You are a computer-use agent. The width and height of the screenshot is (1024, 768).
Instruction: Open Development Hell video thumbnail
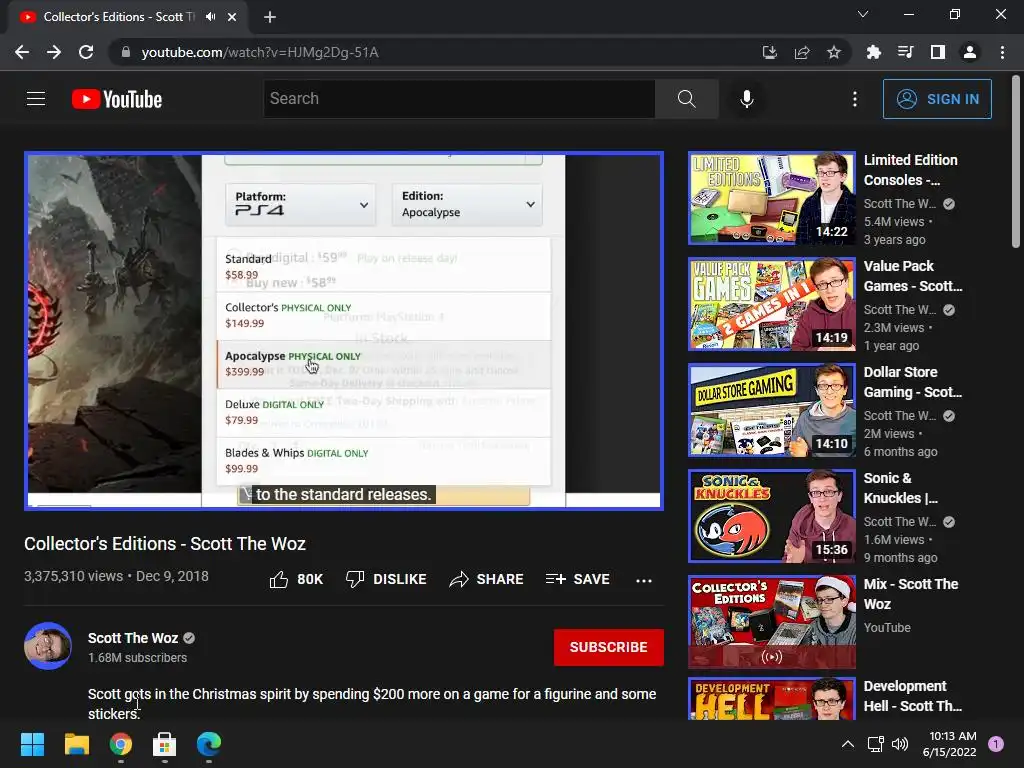click(x=771, y=699)
